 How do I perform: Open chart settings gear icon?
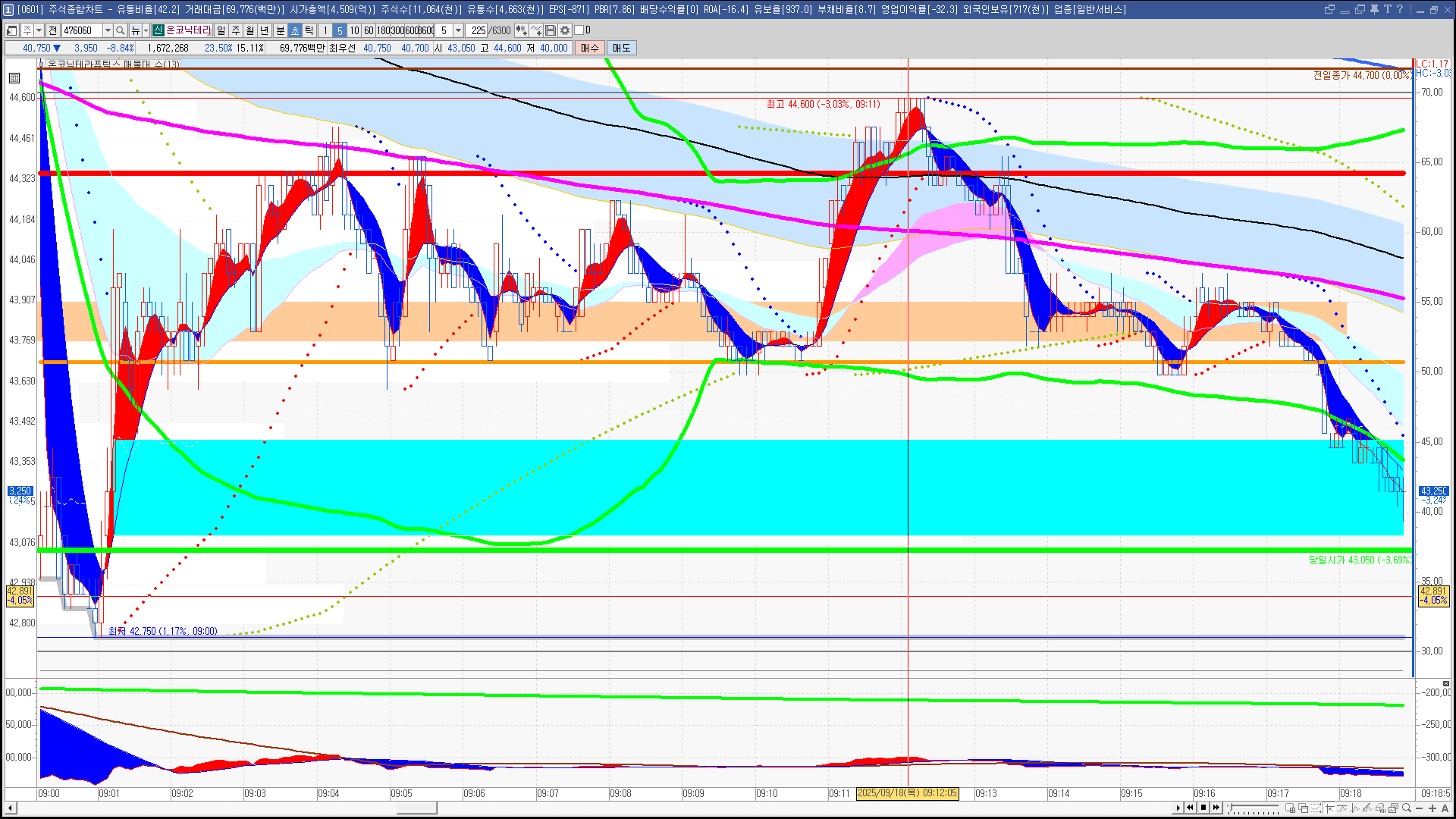coord(565,30)
